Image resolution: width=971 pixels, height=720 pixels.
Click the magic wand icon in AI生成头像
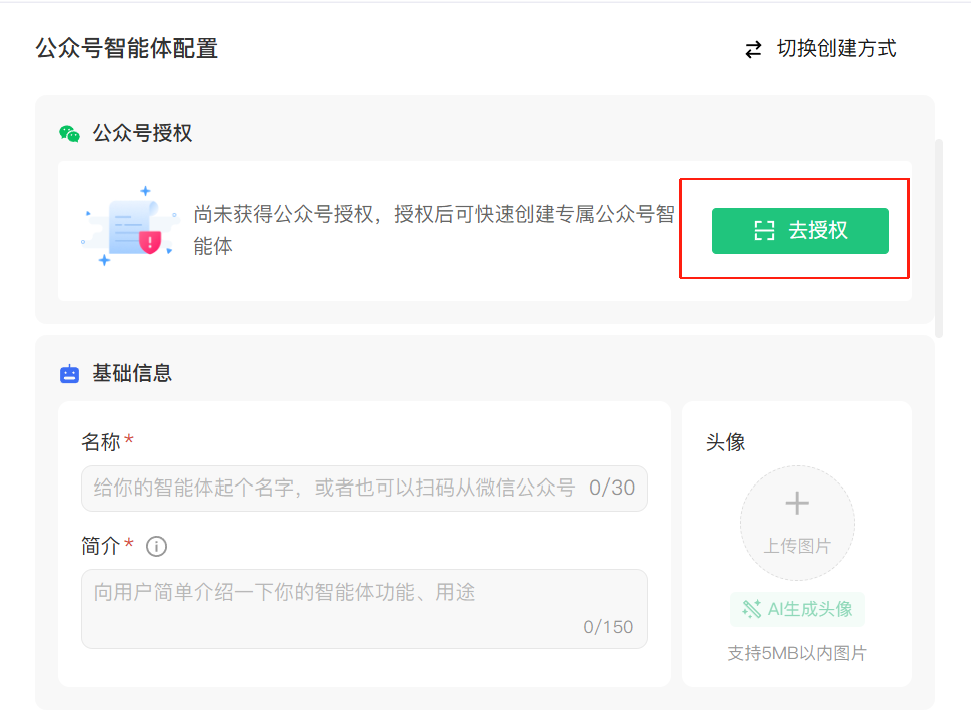751,609
